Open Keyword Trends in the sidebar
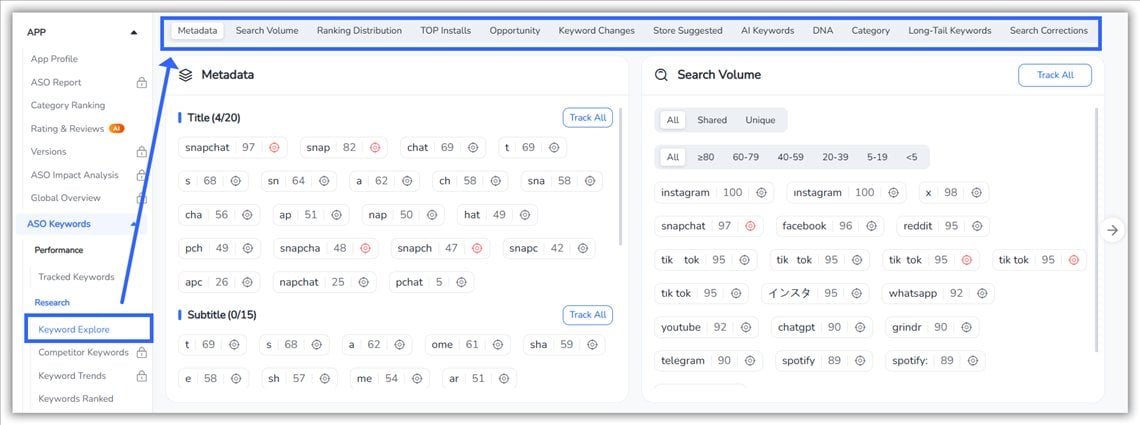1140x425 pixels. [x=72, y=376]
